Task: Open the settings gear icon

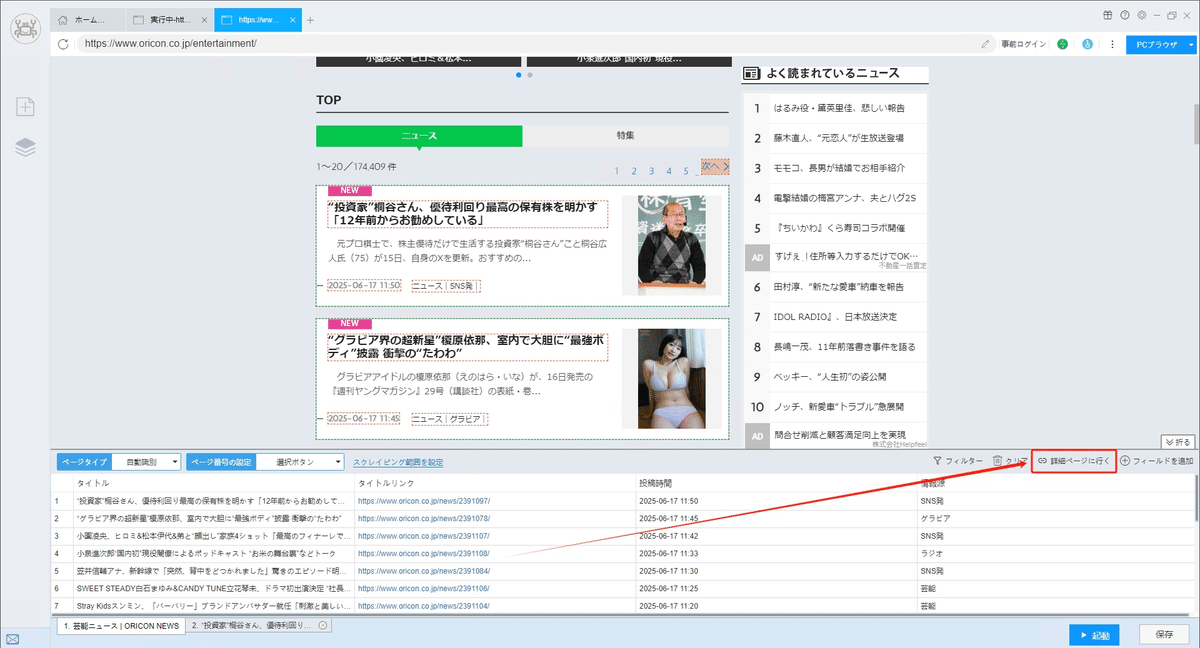Action: 1141,15
